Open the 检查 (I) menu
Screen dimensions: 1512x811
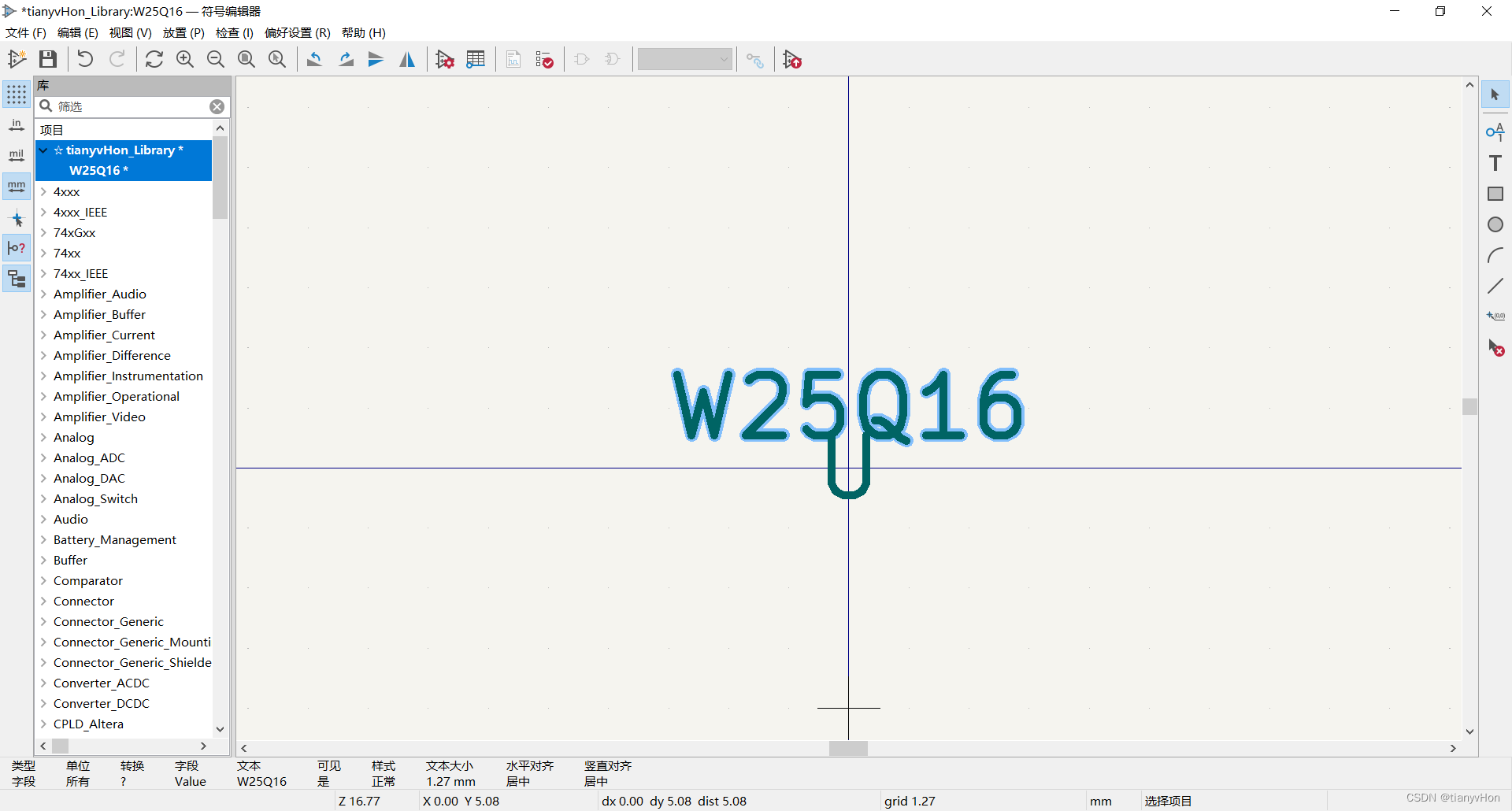[x=234, y=32]
